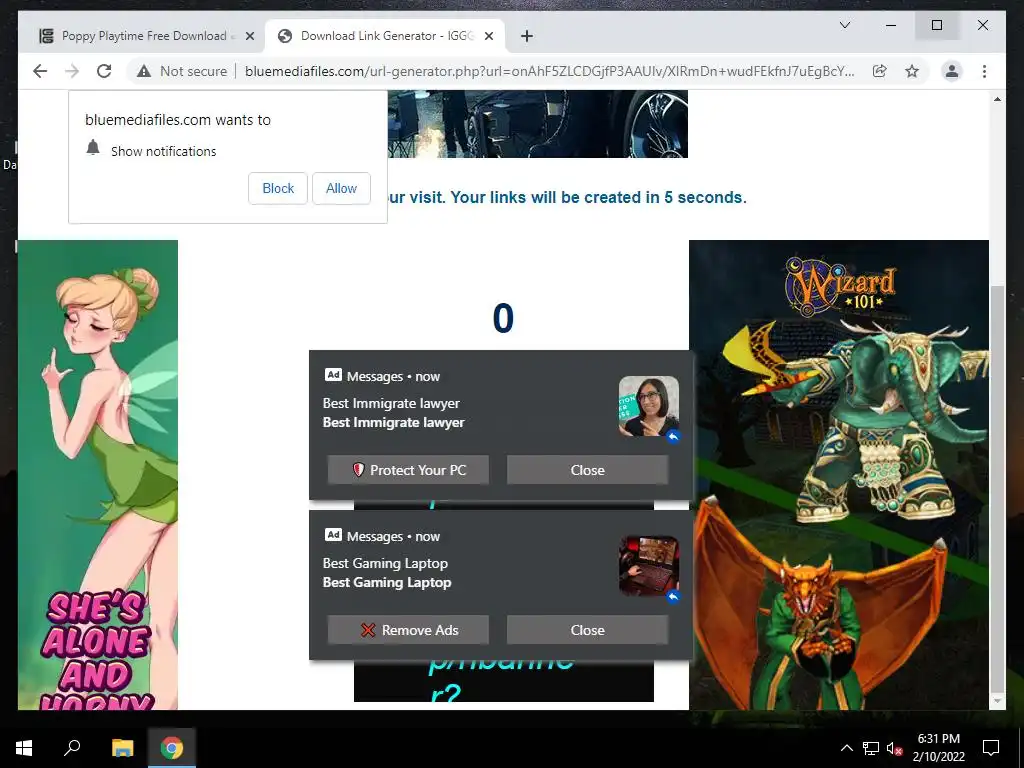View the Not secure site warning icon
Image resolution: width=1024 pixels, height=768 pixels.
click(144, 71)
